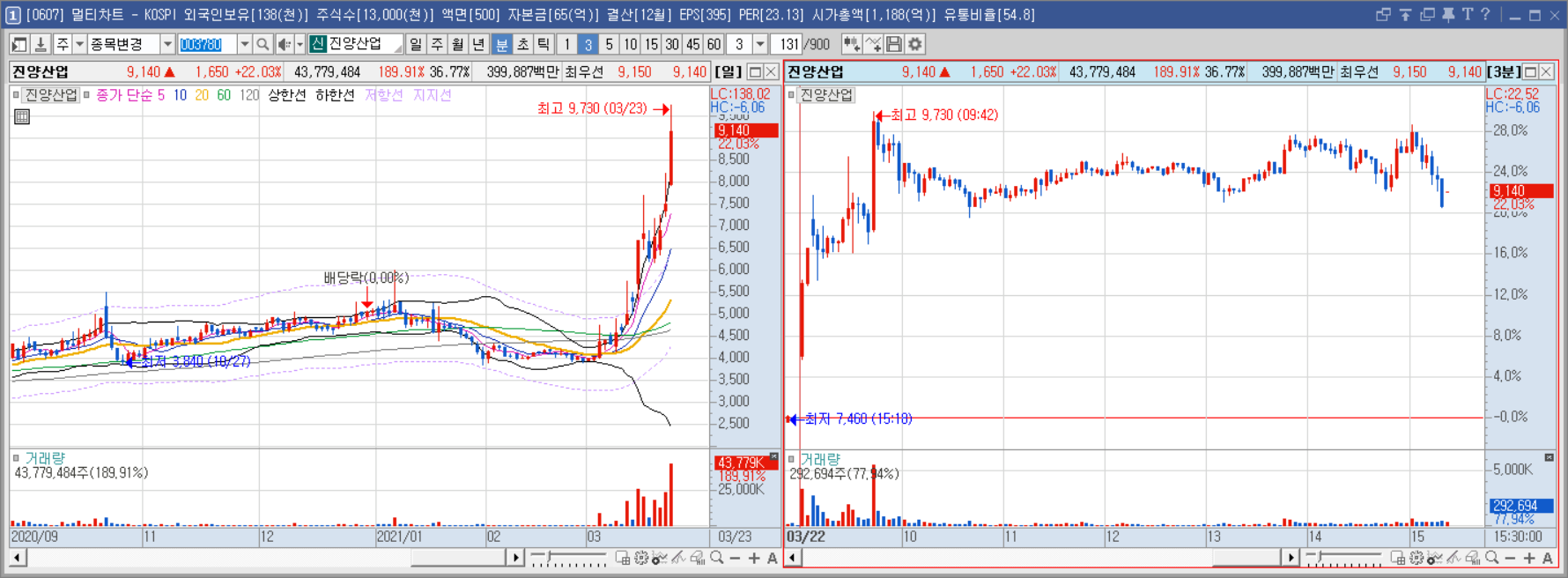This screenshot has width=1568, height=578.
Task: Select the 60 minute interval
Action: (x=714, y=44)
